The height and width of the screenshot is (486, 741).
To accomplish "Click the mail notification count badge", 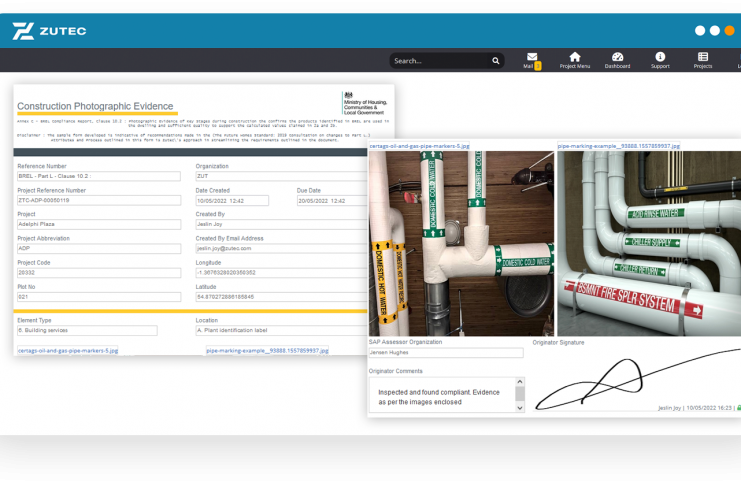I will tap(538, 66).
